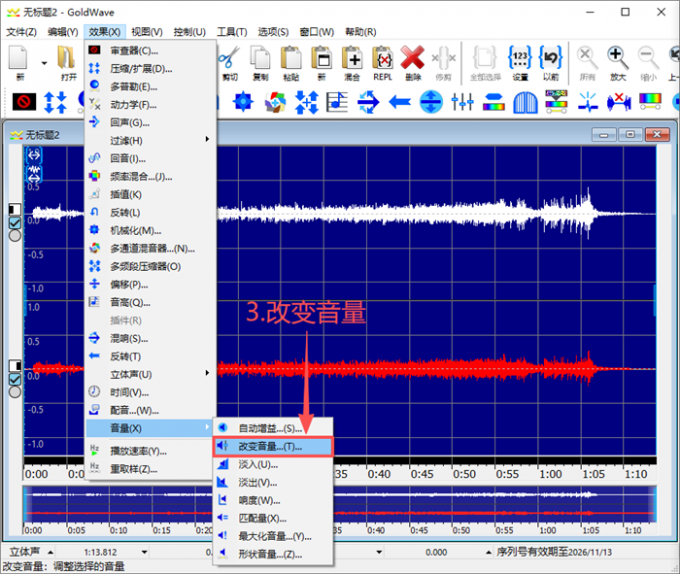Click the scissors cut (剪切) toolbar icon

[229, 58]
